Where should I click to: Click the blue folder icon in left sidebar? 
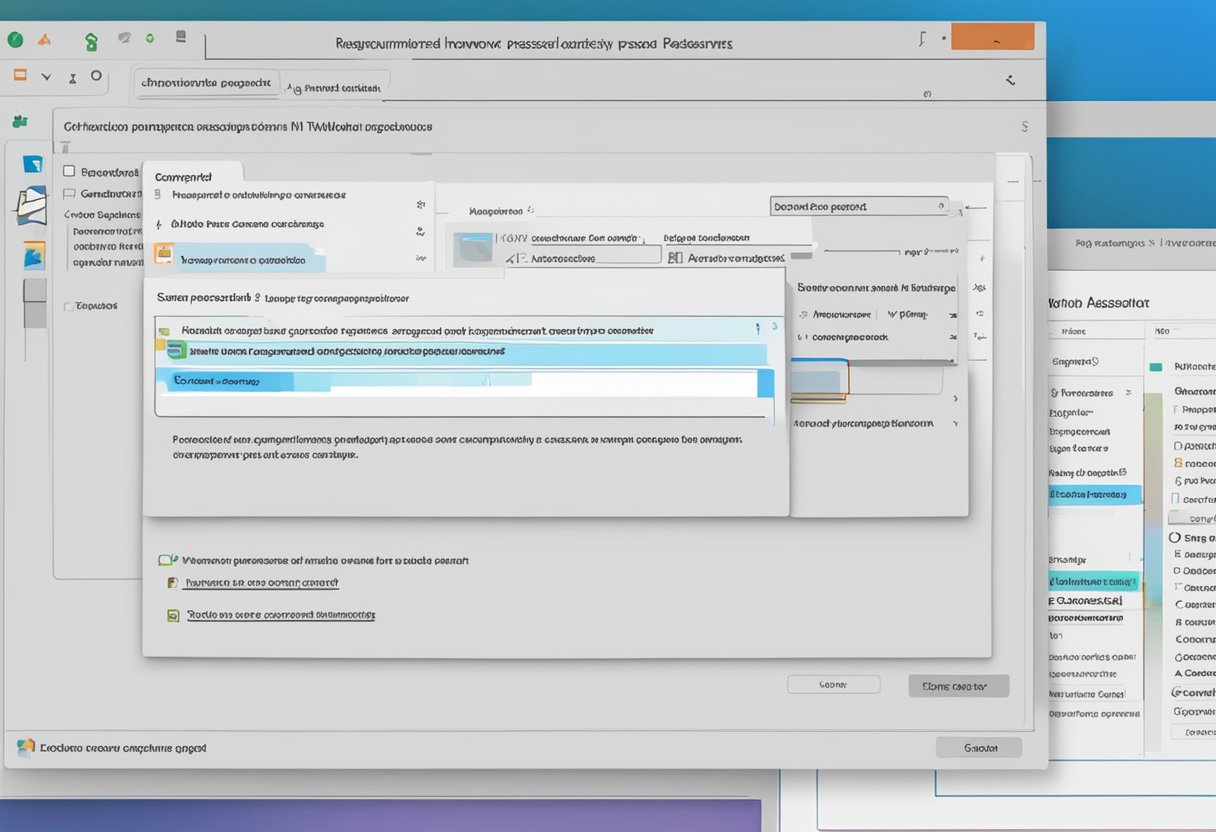point(33,165)
